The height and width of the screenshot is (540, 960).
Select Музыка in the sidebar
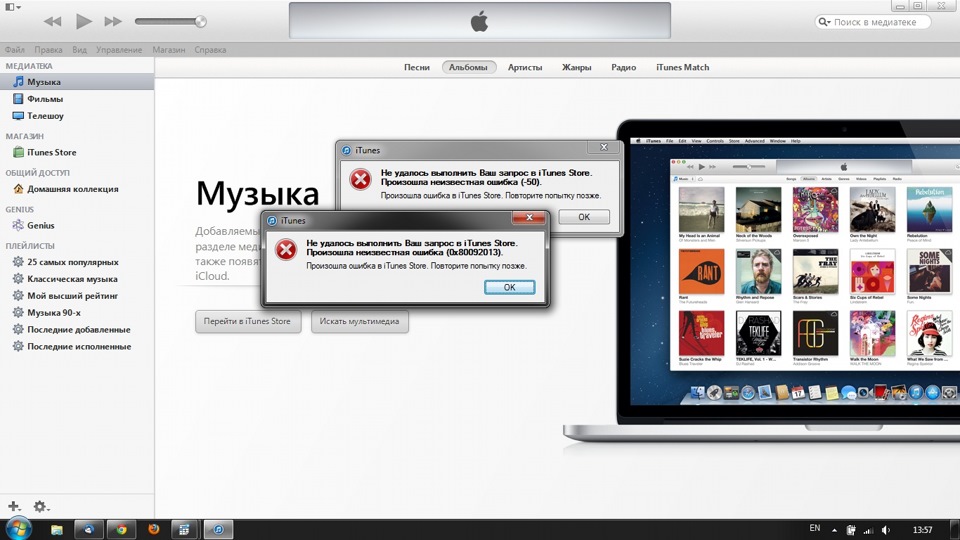pos(77,81)
